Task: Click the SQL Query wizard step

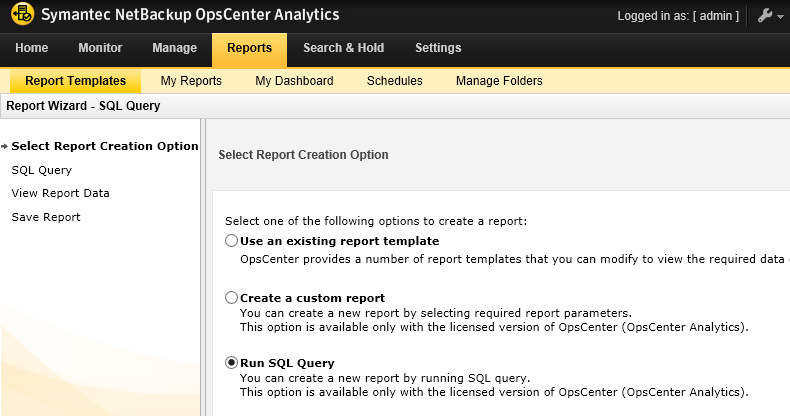Action: [42, 170]
